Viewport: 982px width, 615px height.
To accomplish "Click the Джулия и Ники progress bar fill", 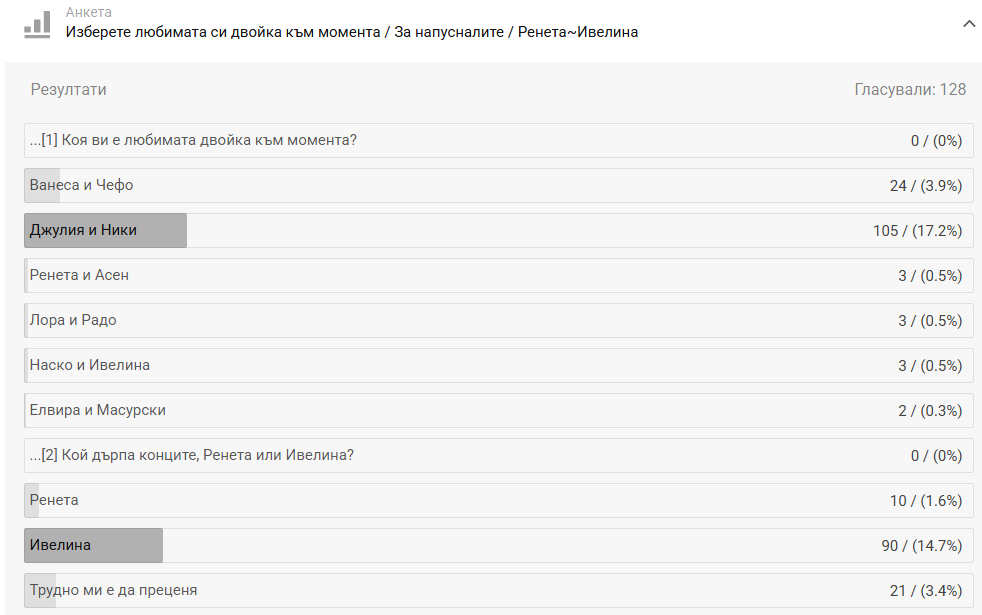I will coord(105,230).
